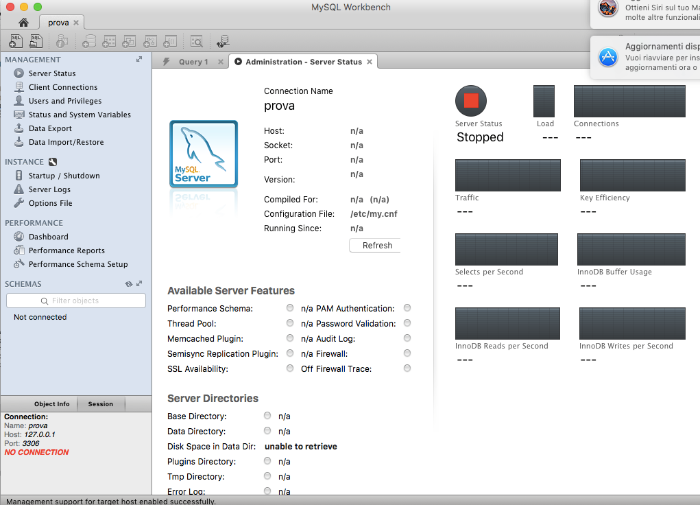Click the Performance Schema status indicator

coord(290,308)
